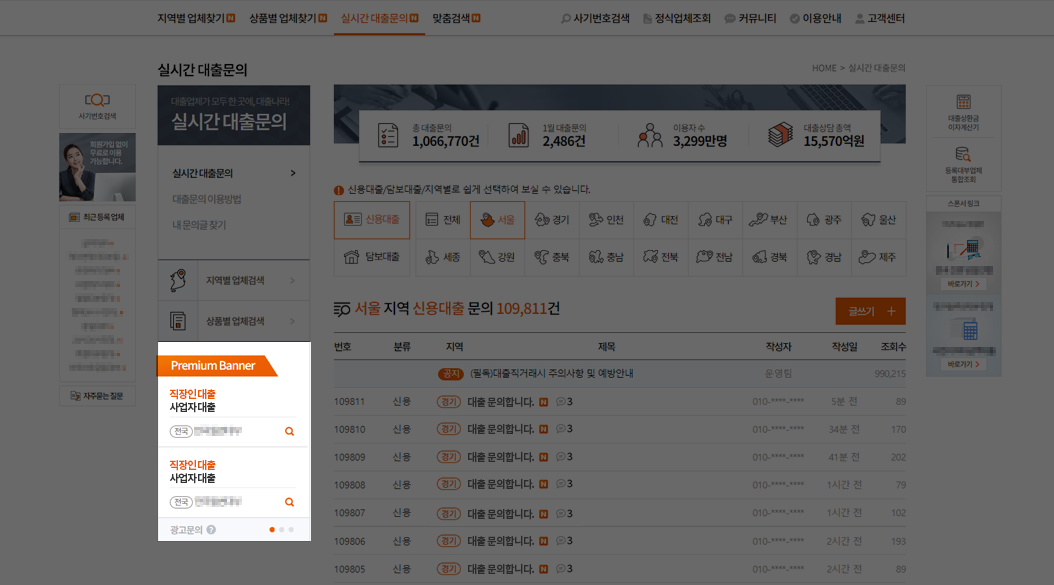Open 맞춤검색 in the top navigation
Viewport: 1054px width, 585px height.
point(456,18)
